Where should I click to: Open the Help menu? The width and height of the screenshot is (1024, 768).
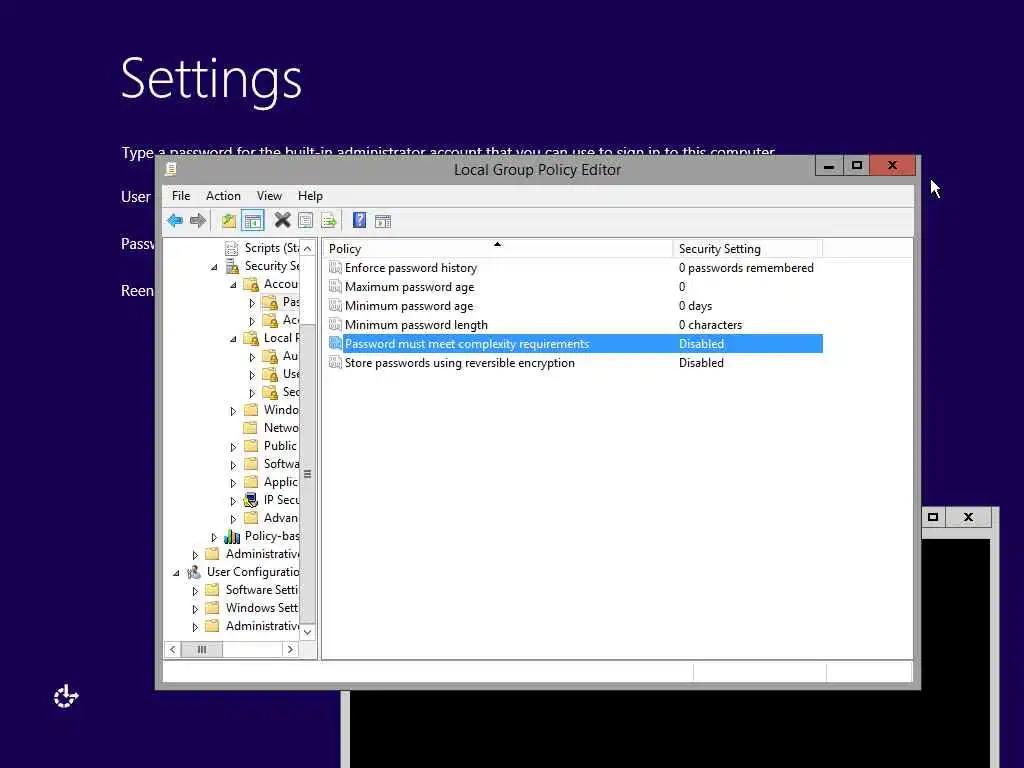[x=310, y=196]
